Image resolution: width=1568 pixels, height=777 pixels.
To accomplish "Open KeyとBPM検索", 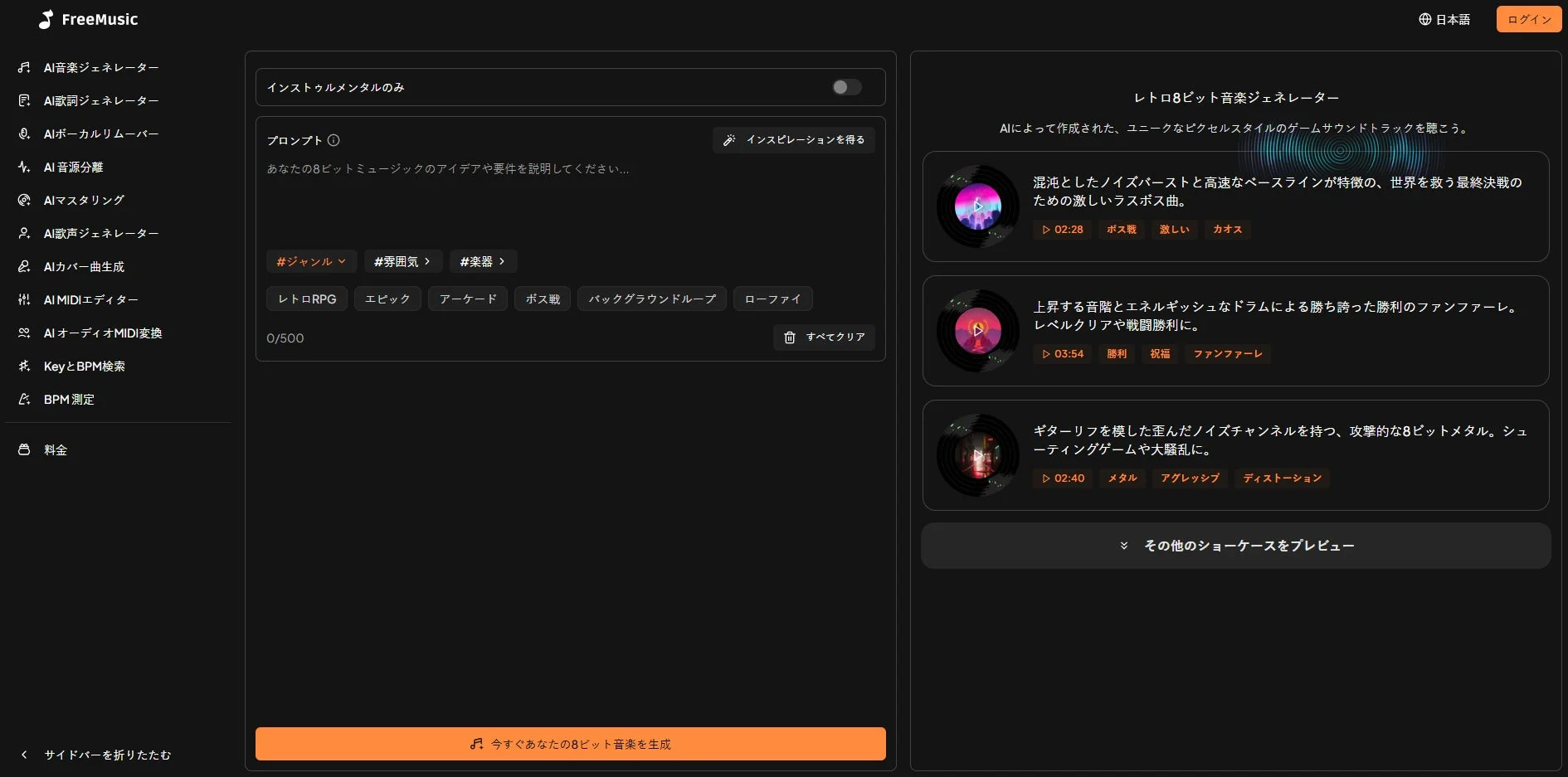I will click(x=84, y=366).
